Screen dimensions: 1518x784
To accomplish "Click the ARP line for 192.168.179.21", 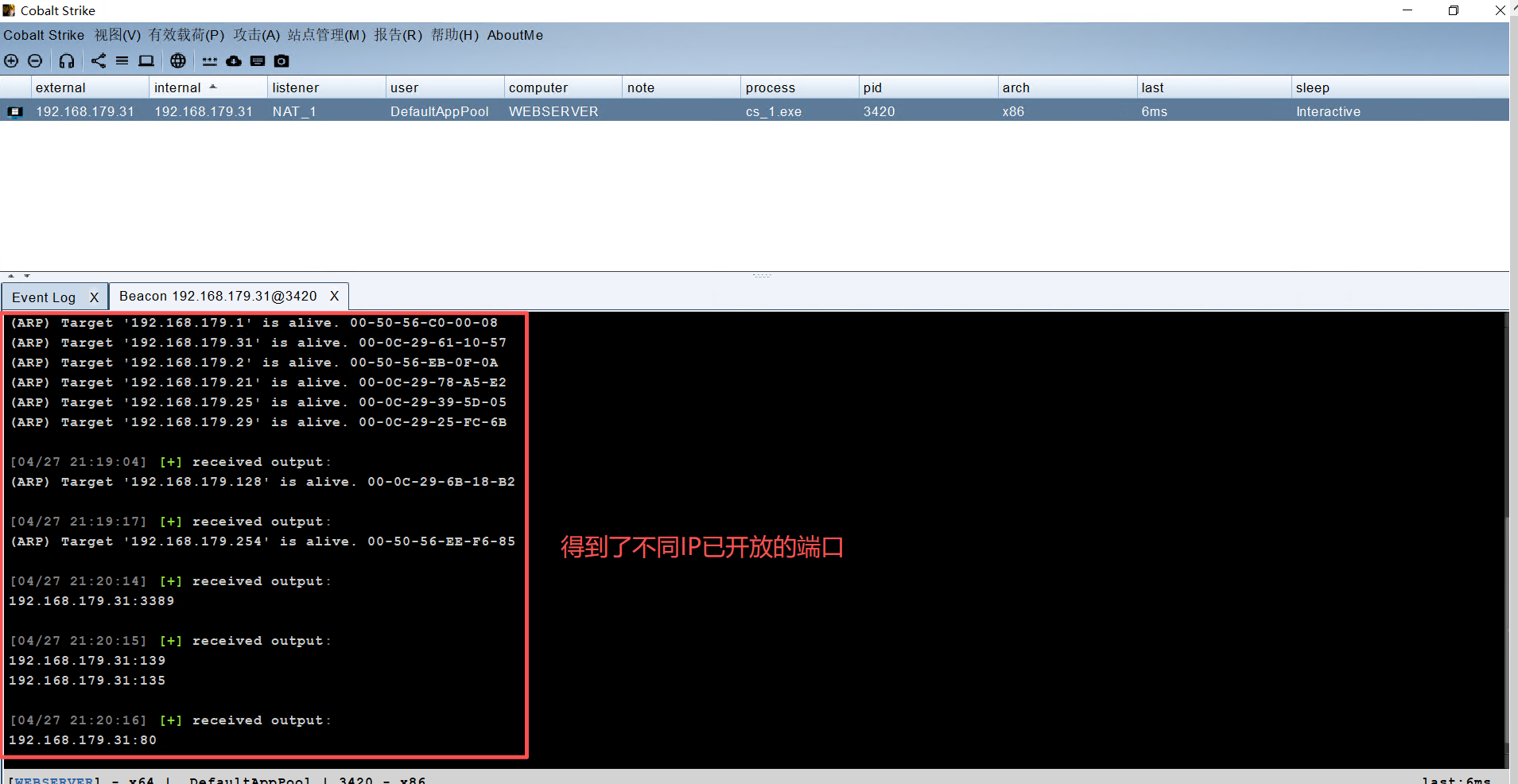I will tap(258, 382).
